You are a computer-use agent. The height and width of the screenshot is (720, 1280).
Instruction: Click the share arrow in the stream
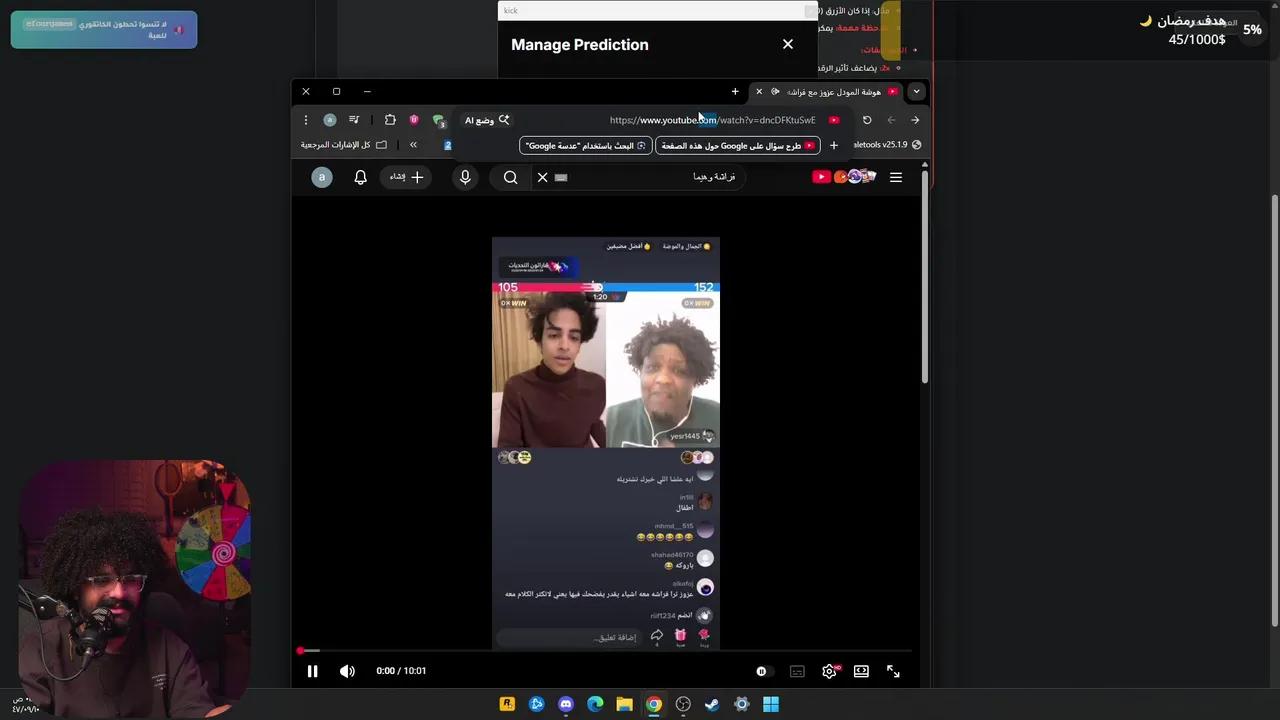[657, 636]
